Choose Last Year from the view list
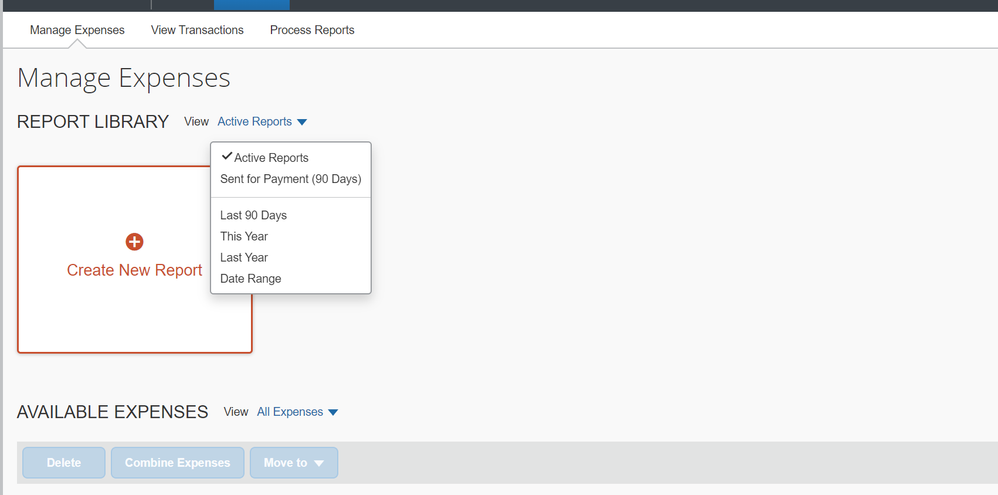Viewport: 998px width, 495px height. click(x=244, y=257)
